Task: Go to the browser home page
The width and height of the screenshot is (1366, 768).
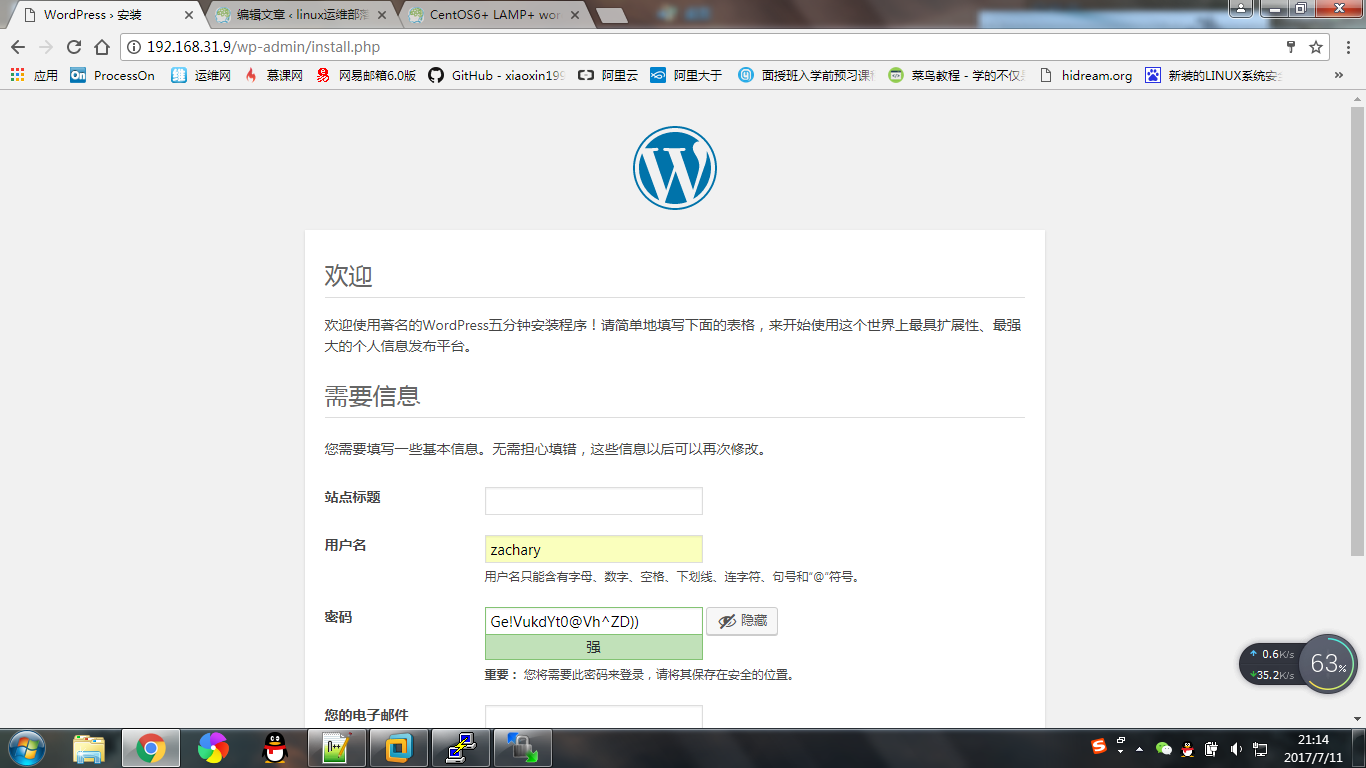Action: (x=102, y=47)
